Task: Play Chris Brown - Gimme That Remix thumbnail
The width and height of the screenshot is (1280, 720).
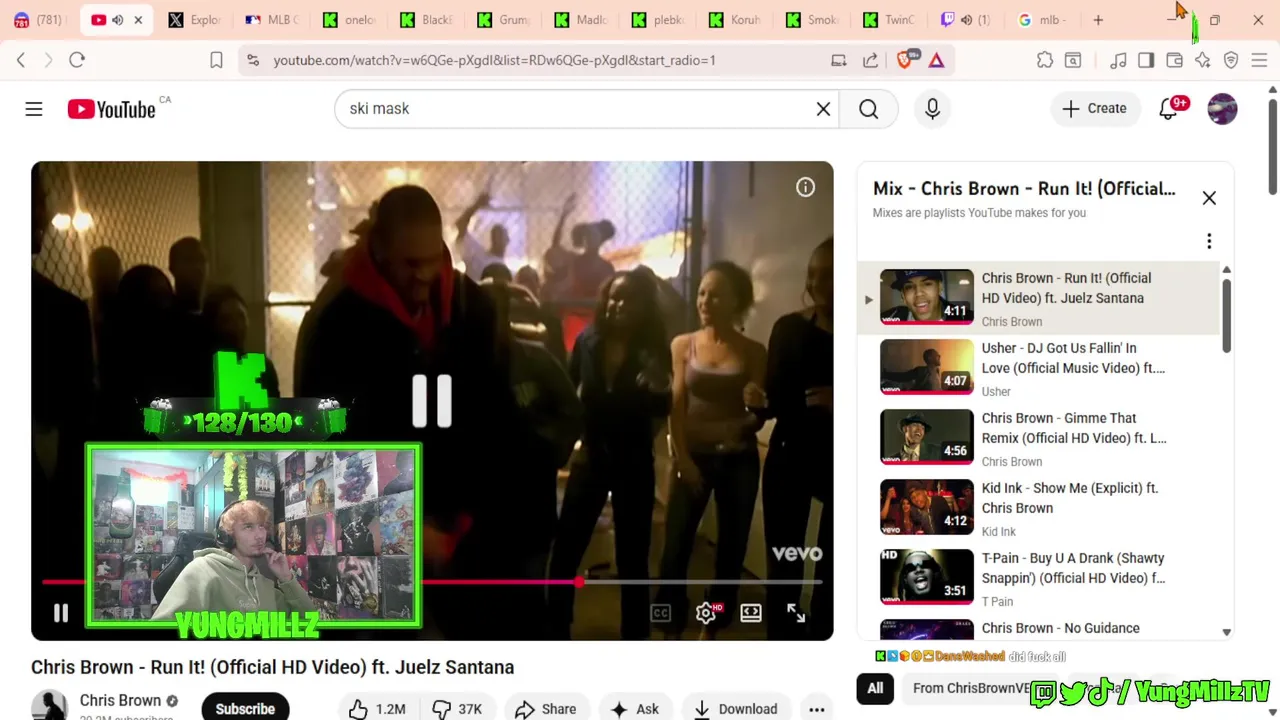Action: (x=926, y=437)
